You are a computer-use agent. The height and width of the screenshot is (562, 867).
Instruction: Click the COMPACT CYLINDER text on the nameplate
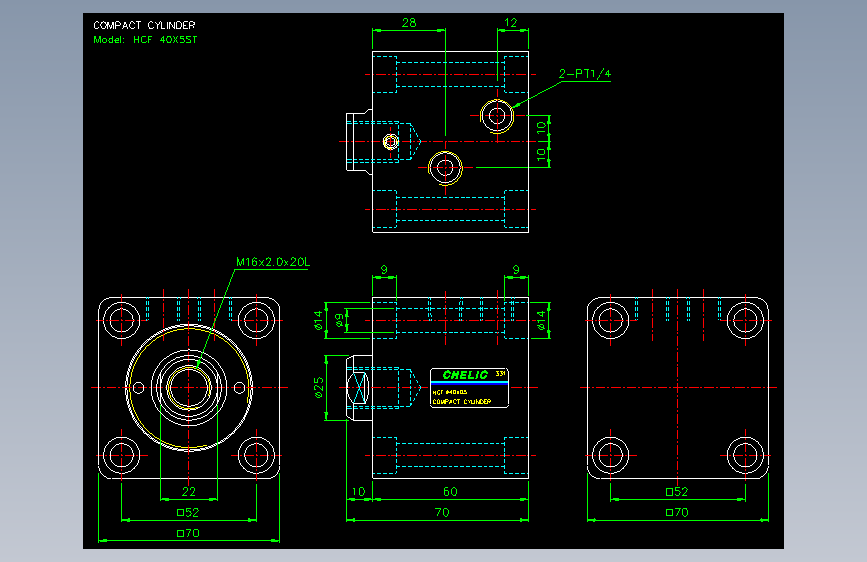pos(462,402)
